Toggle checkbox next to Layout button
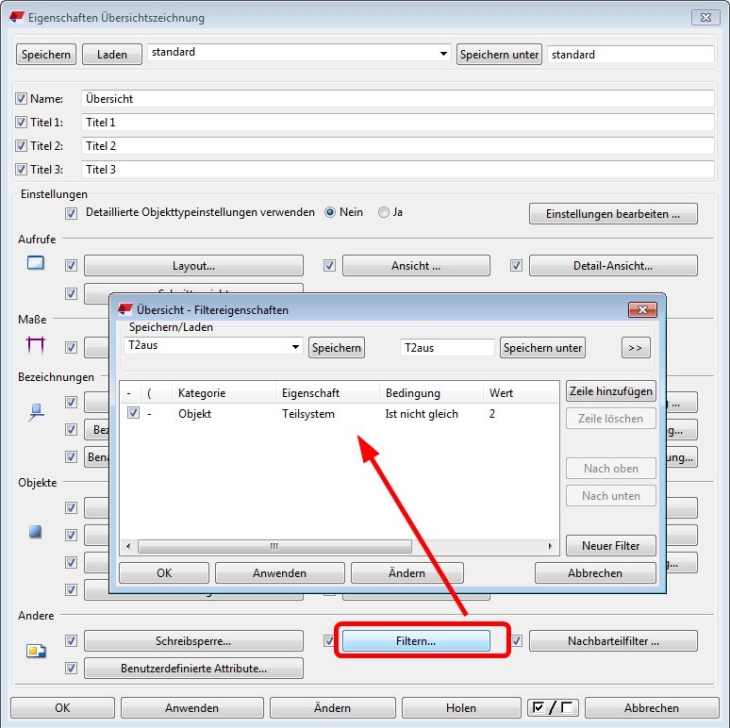730x728 pixels. click(71, 265)
